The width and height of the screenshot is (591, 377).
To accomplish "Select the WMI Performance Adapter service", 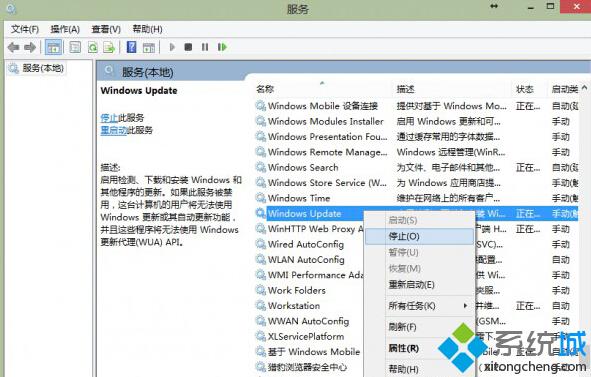I will tap(315, 275).
